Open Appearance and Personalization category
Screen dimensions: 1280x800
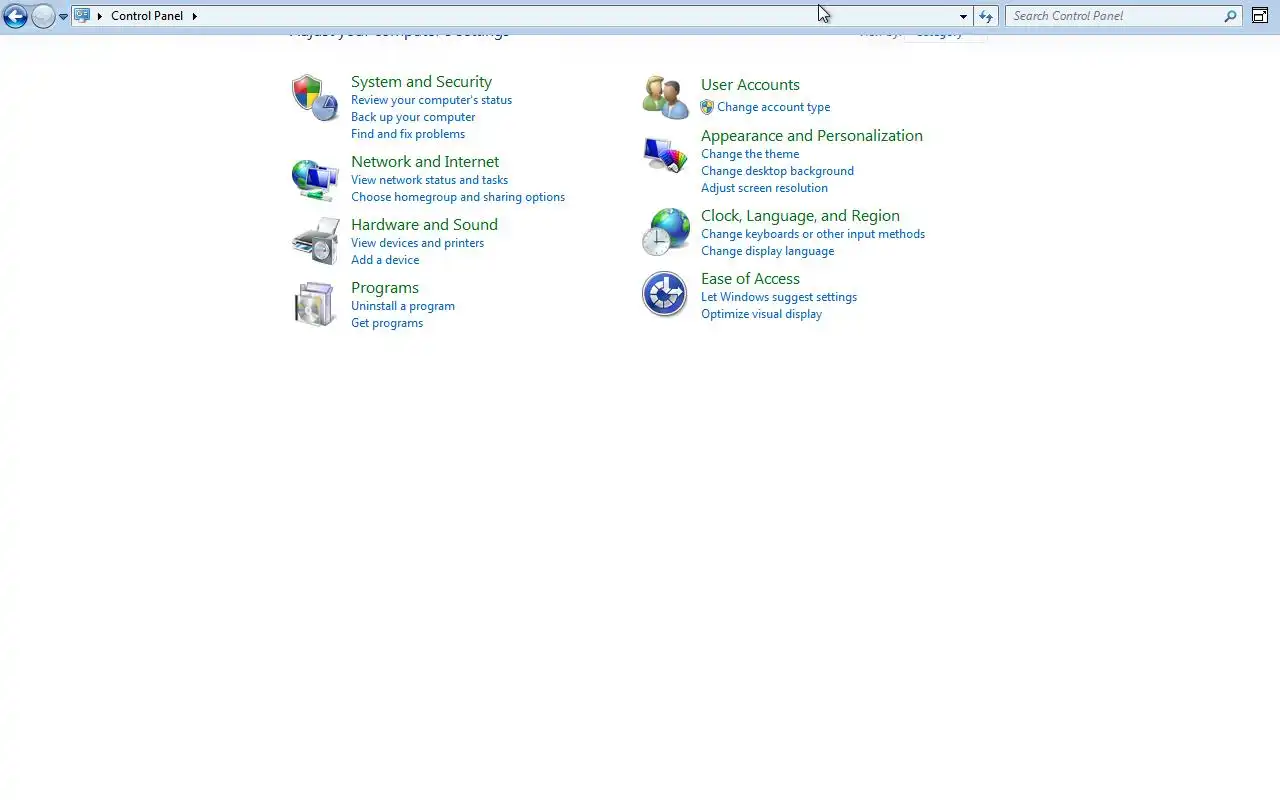[812, 136]
